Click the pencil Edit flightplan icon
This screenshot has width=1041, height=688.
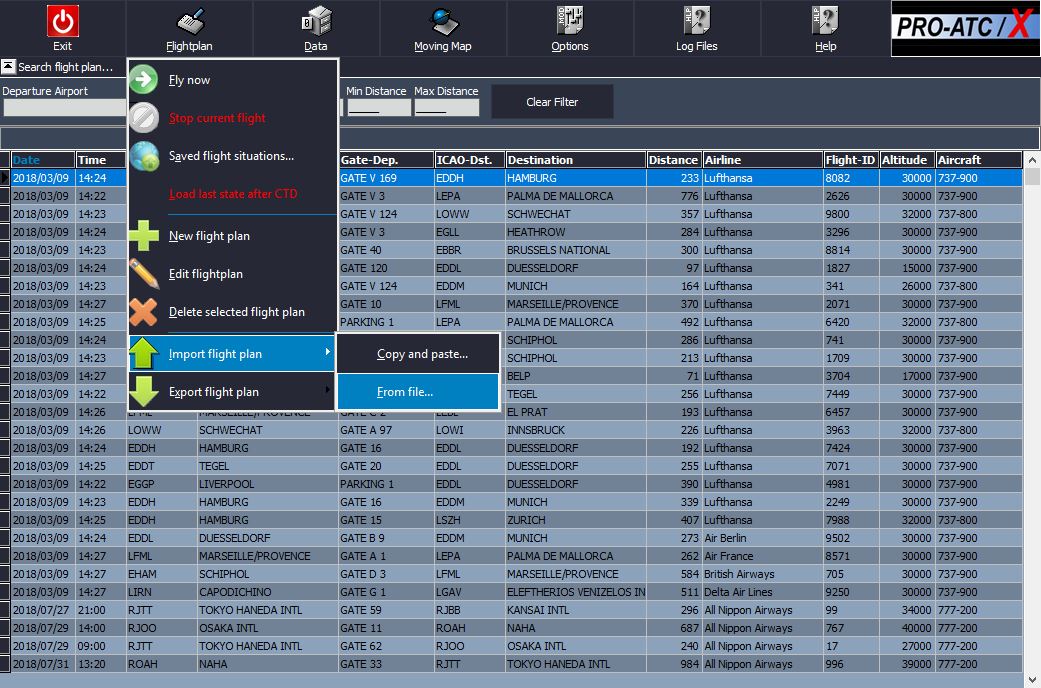click(x=144, y=274)
